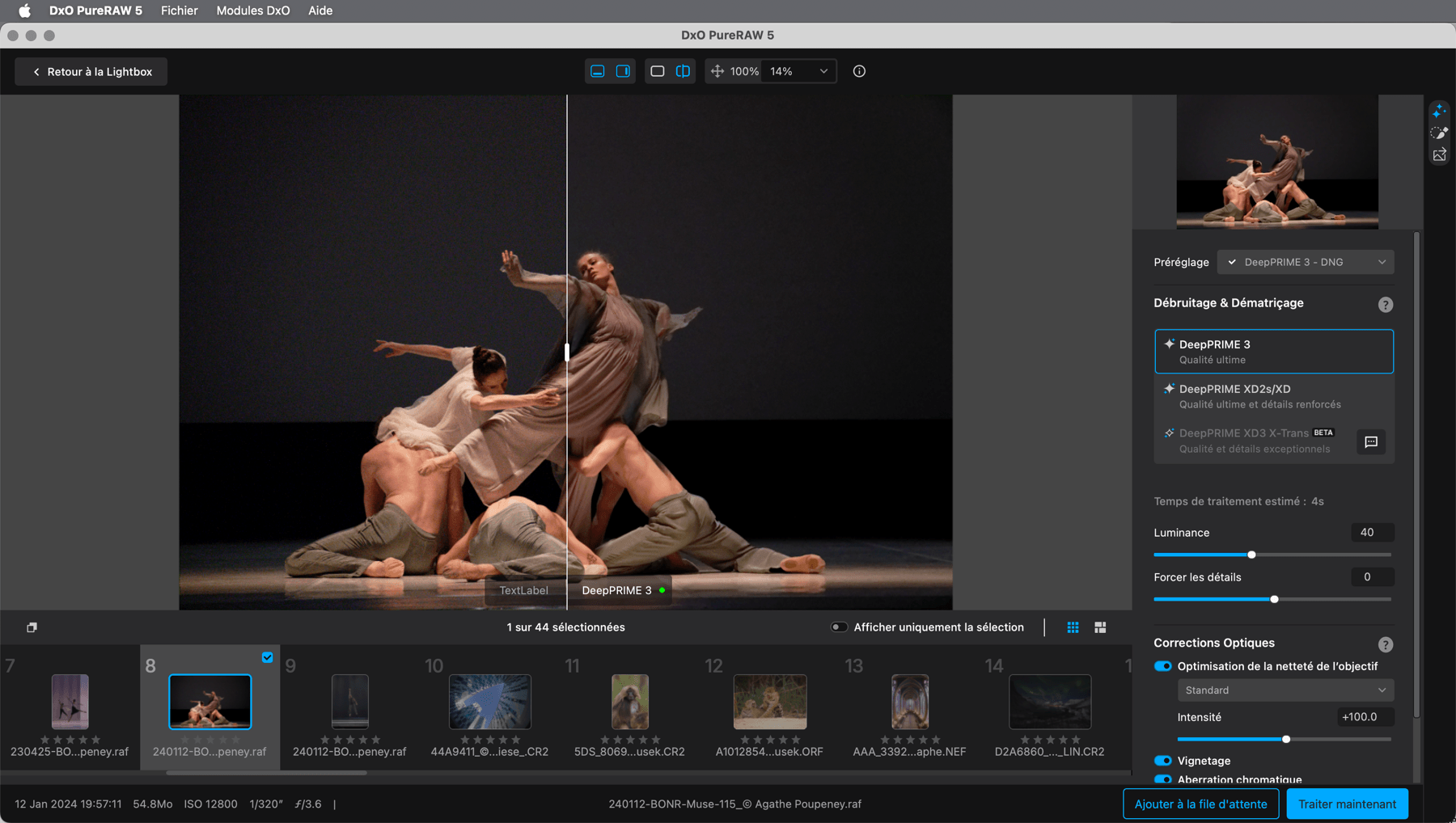
Task: Open the Préréglage DeepPRIME 3 - DNG dropdown
Action: click(1306, 262)
